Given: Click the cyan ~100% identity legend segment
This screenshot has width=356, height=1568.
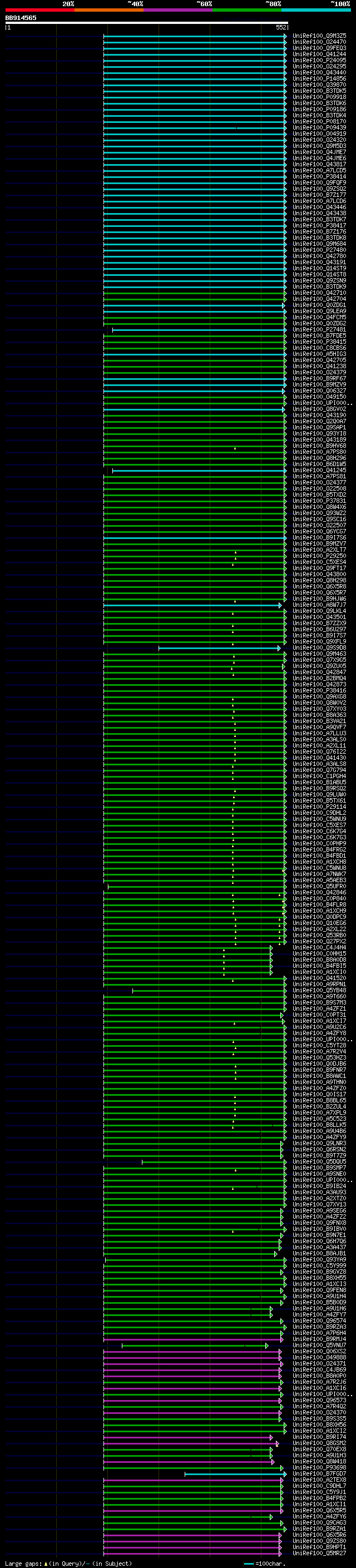Looking at the screenshot, I should [x=316, y=10].
